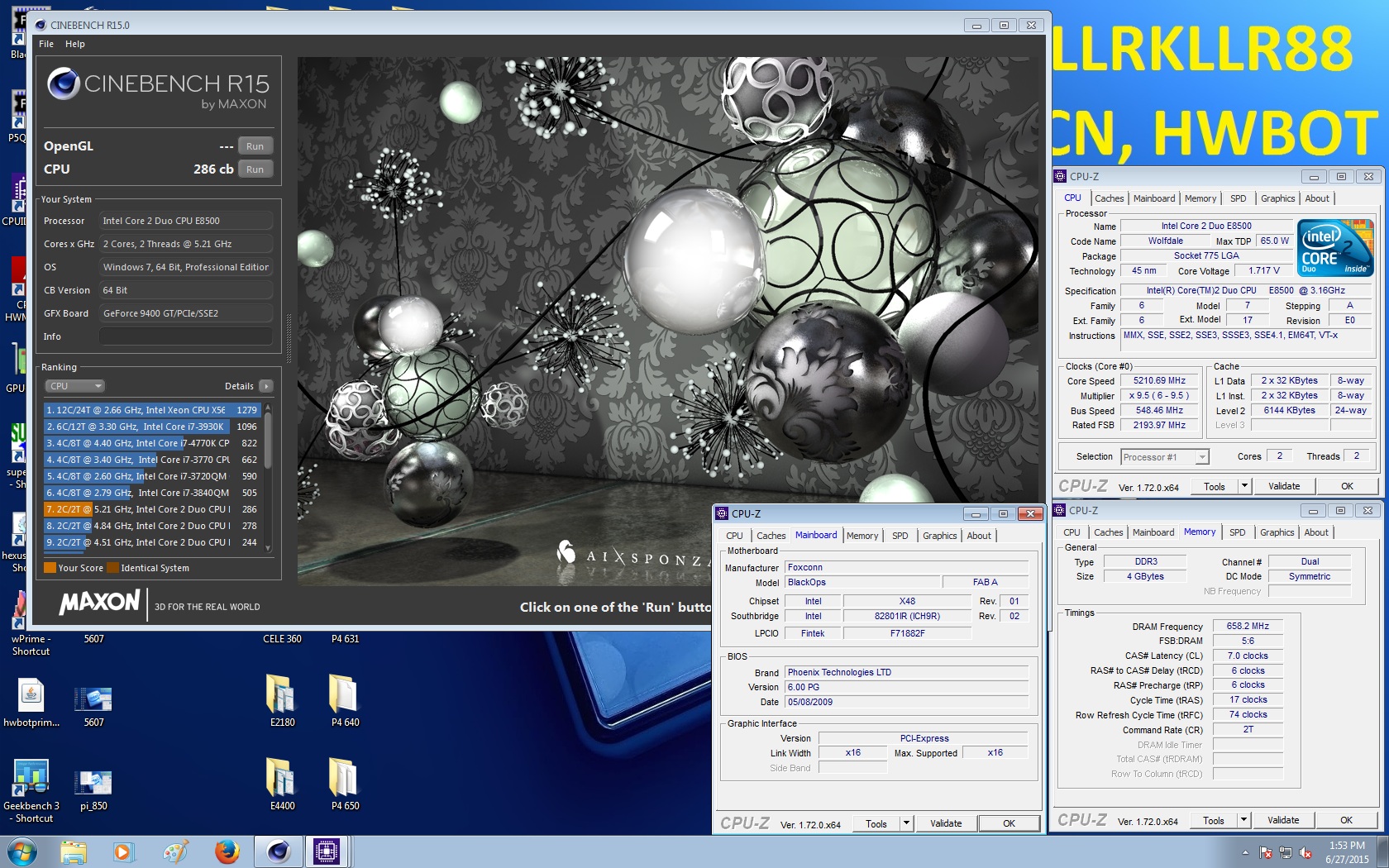Open the P4 650 desktop folder
This screenshot has width=1389, height=868.
point(345,785)
